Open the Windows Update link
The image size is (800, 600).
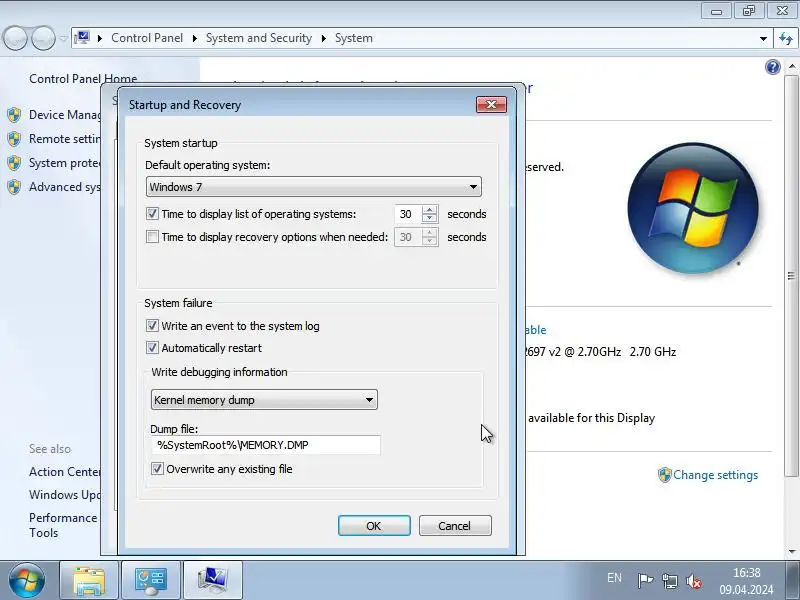[65, 494]
